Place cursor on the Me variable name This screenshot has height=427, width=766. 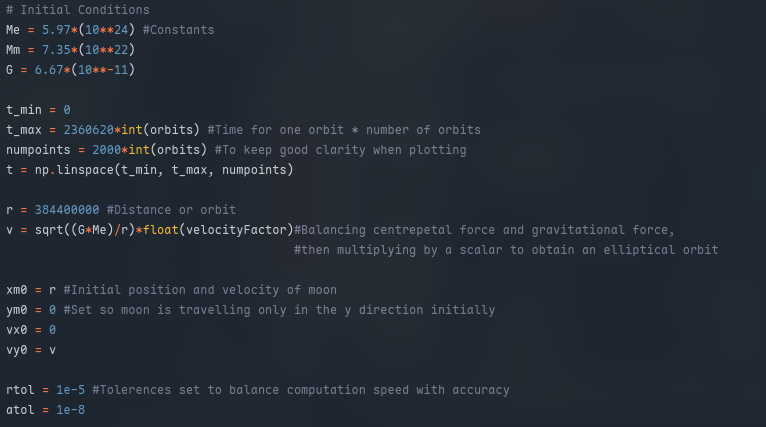13,30
